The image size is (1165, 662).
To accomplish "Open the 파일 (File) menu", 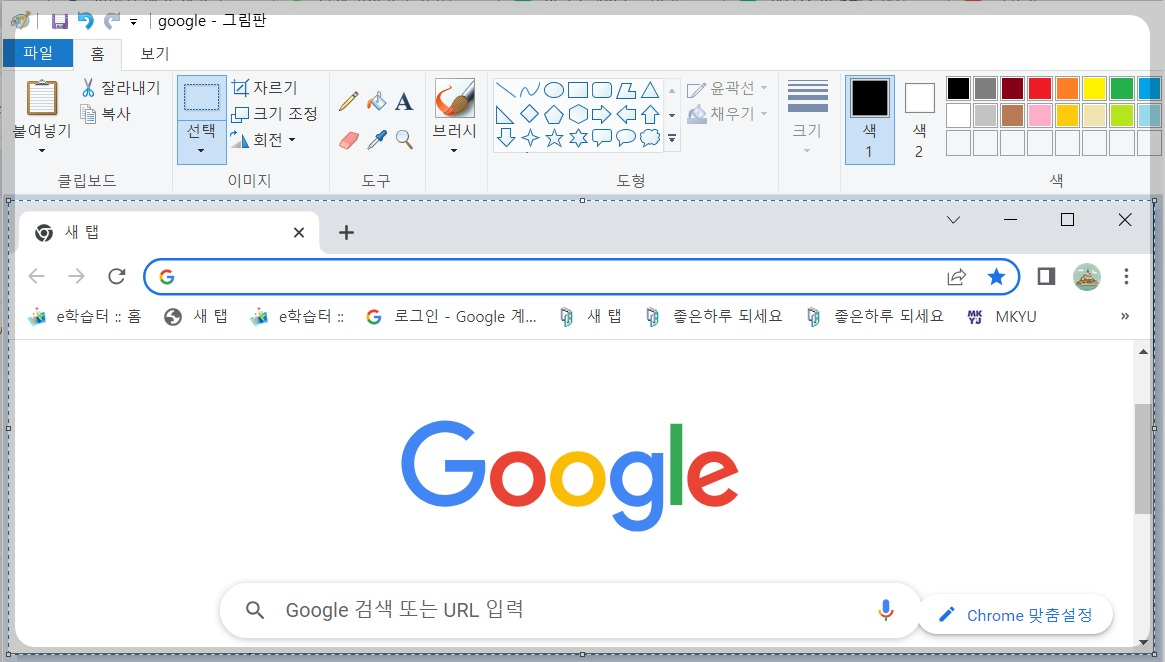I will tap(38, 53).
